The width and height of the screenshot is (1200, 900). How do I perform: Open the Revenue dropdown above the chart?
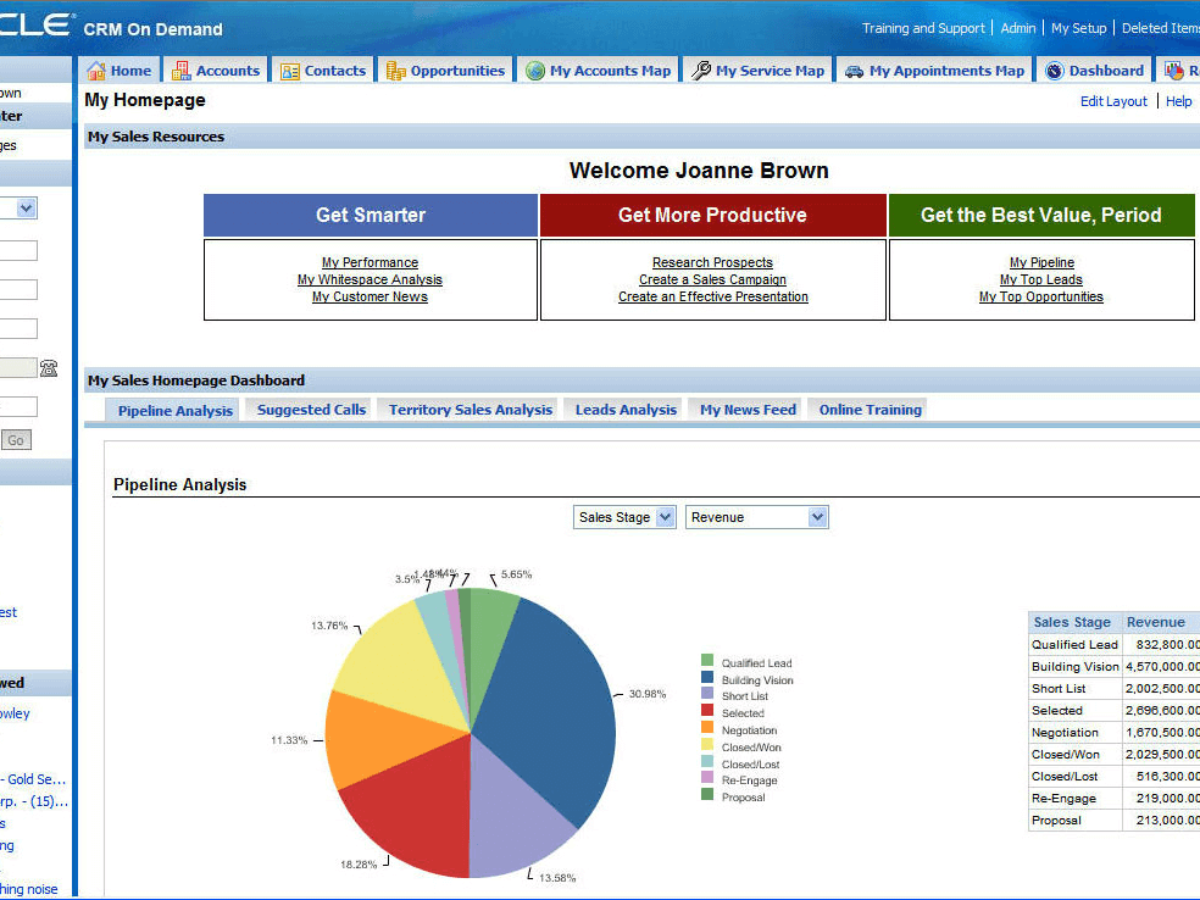(757, 517)
